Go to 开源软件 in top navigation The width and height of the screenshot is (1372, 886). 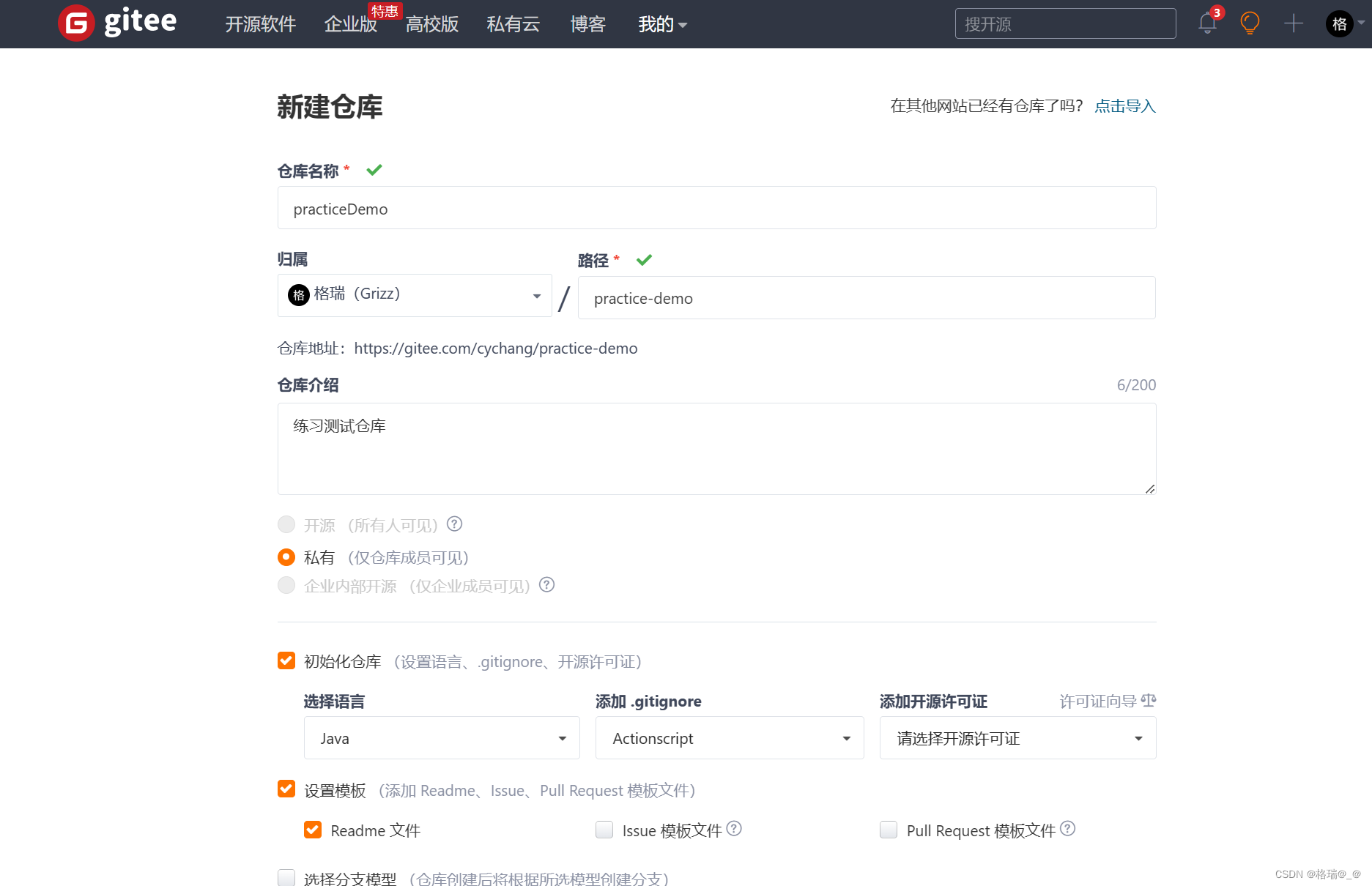[260, 24]
